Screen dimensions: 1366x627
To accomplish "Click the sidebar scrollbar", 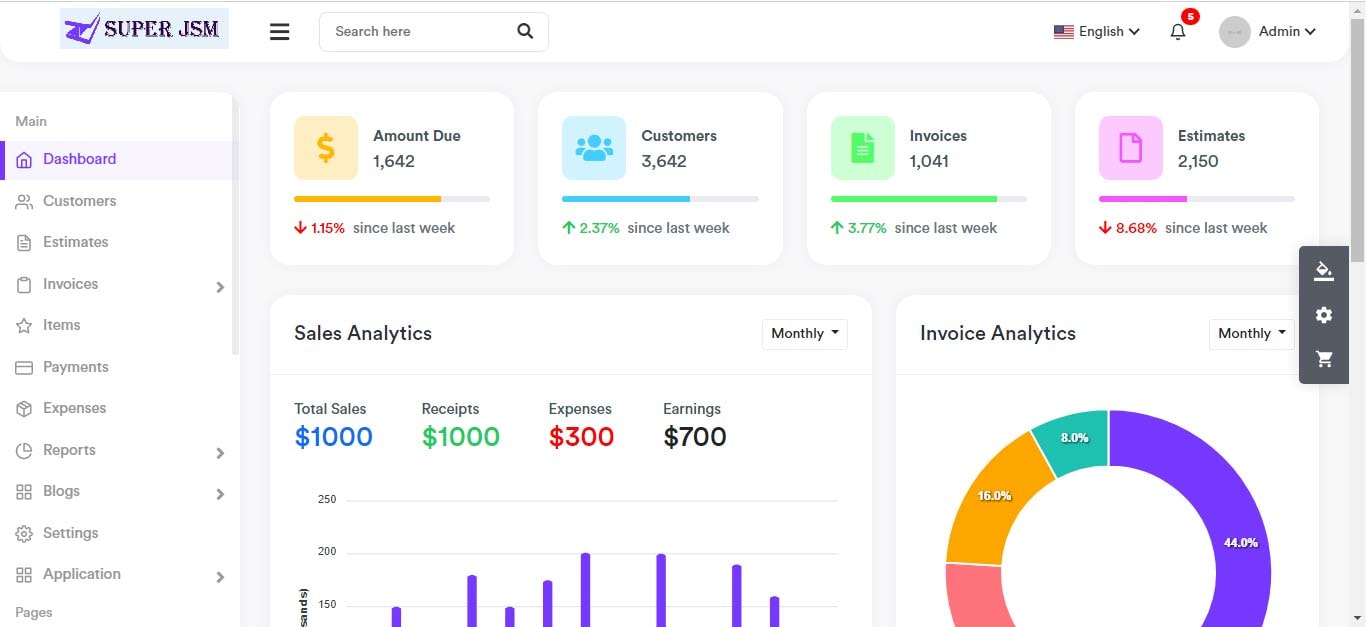I will 236,225.
